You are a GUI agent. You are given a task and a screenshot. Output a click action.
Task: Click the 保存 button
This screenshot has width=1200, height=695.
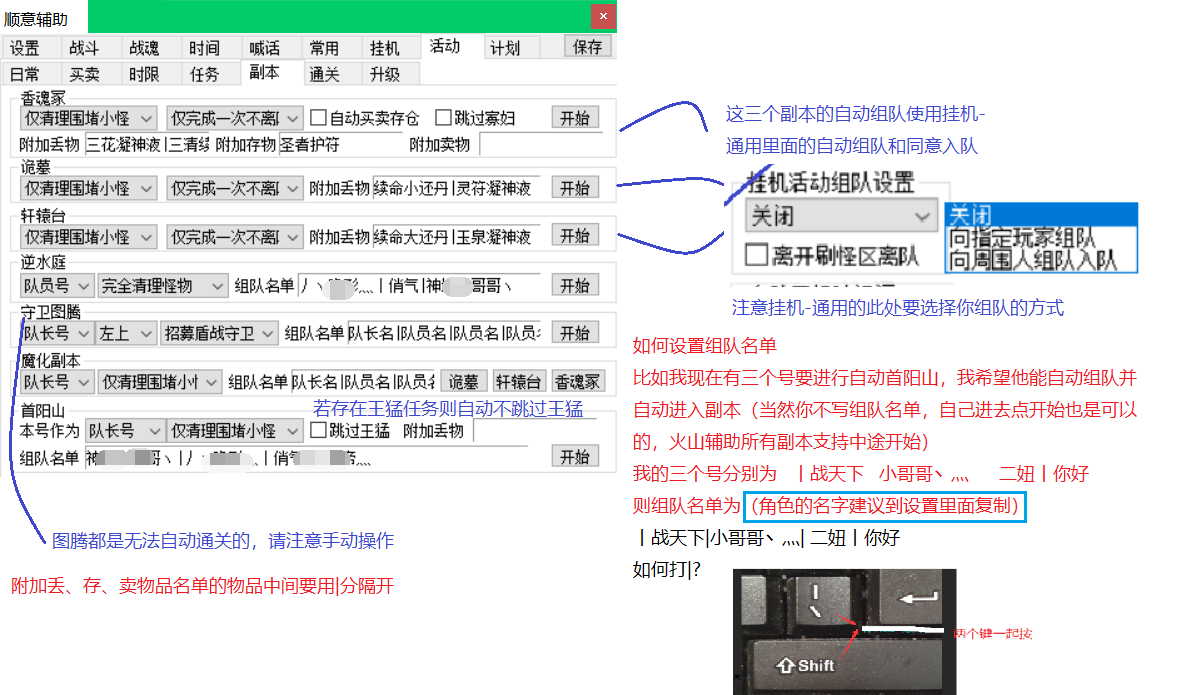[x=588, y=46]
